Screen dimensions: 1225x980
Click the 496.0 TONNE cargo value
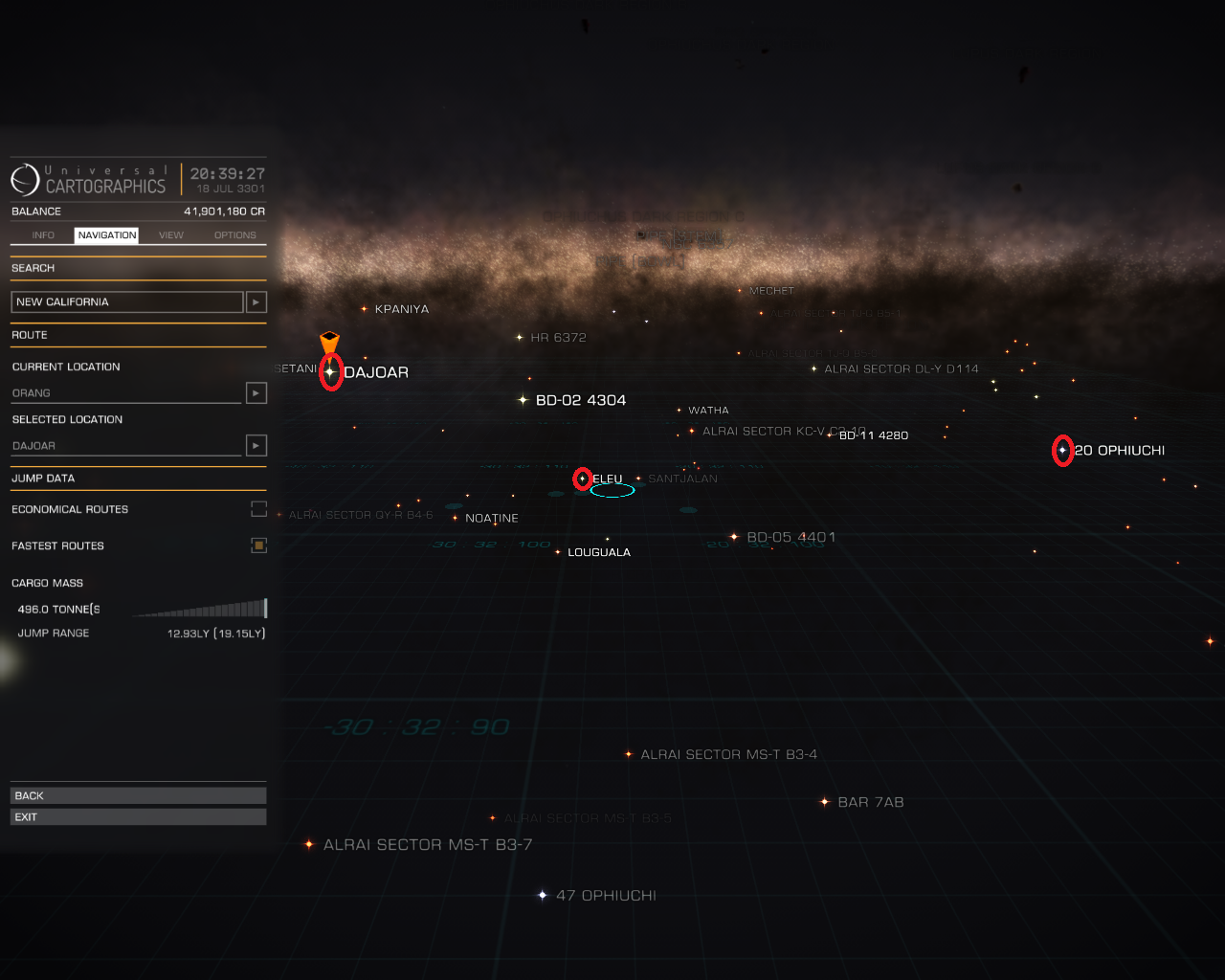click(x=58, y=610)
